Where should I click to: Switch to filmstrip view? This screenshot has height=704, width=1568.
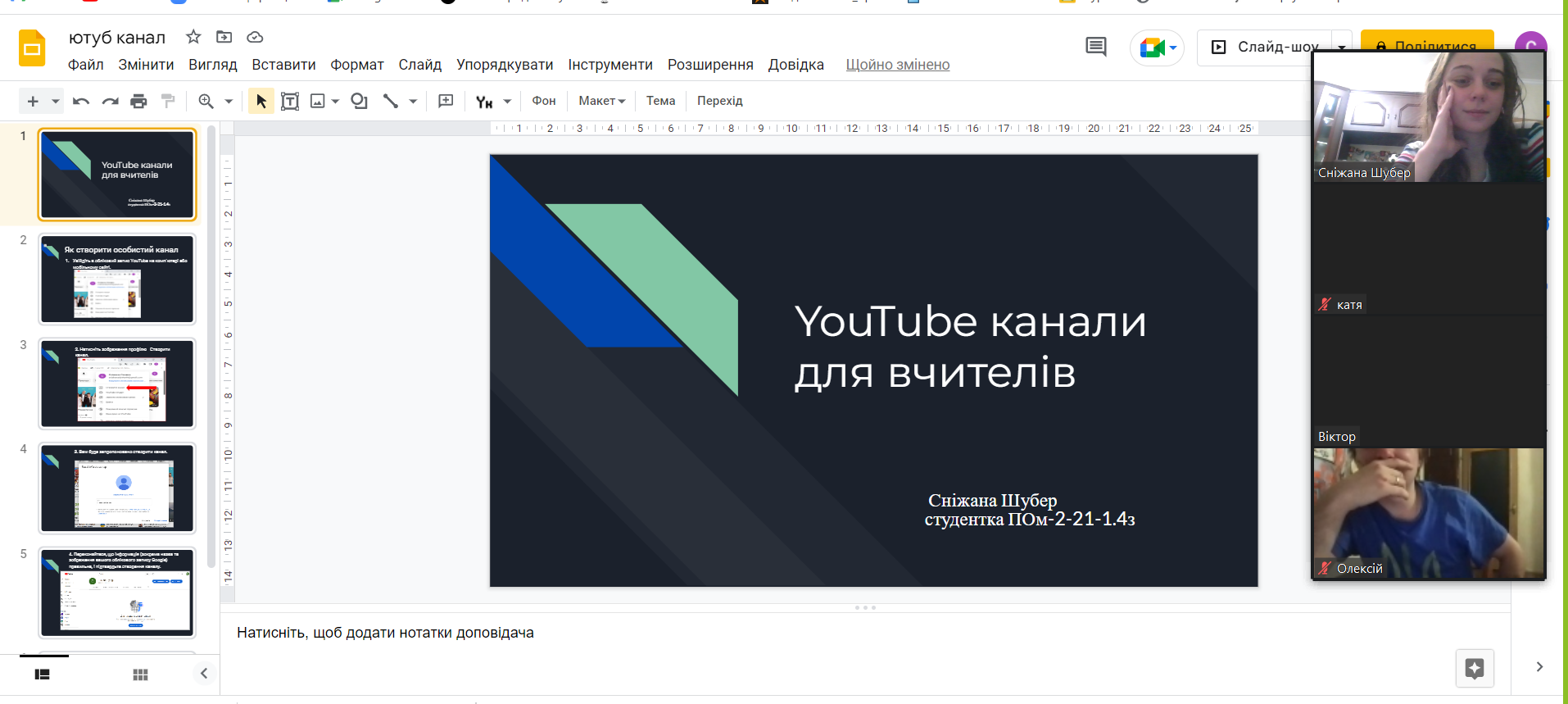tap(43, 674)
